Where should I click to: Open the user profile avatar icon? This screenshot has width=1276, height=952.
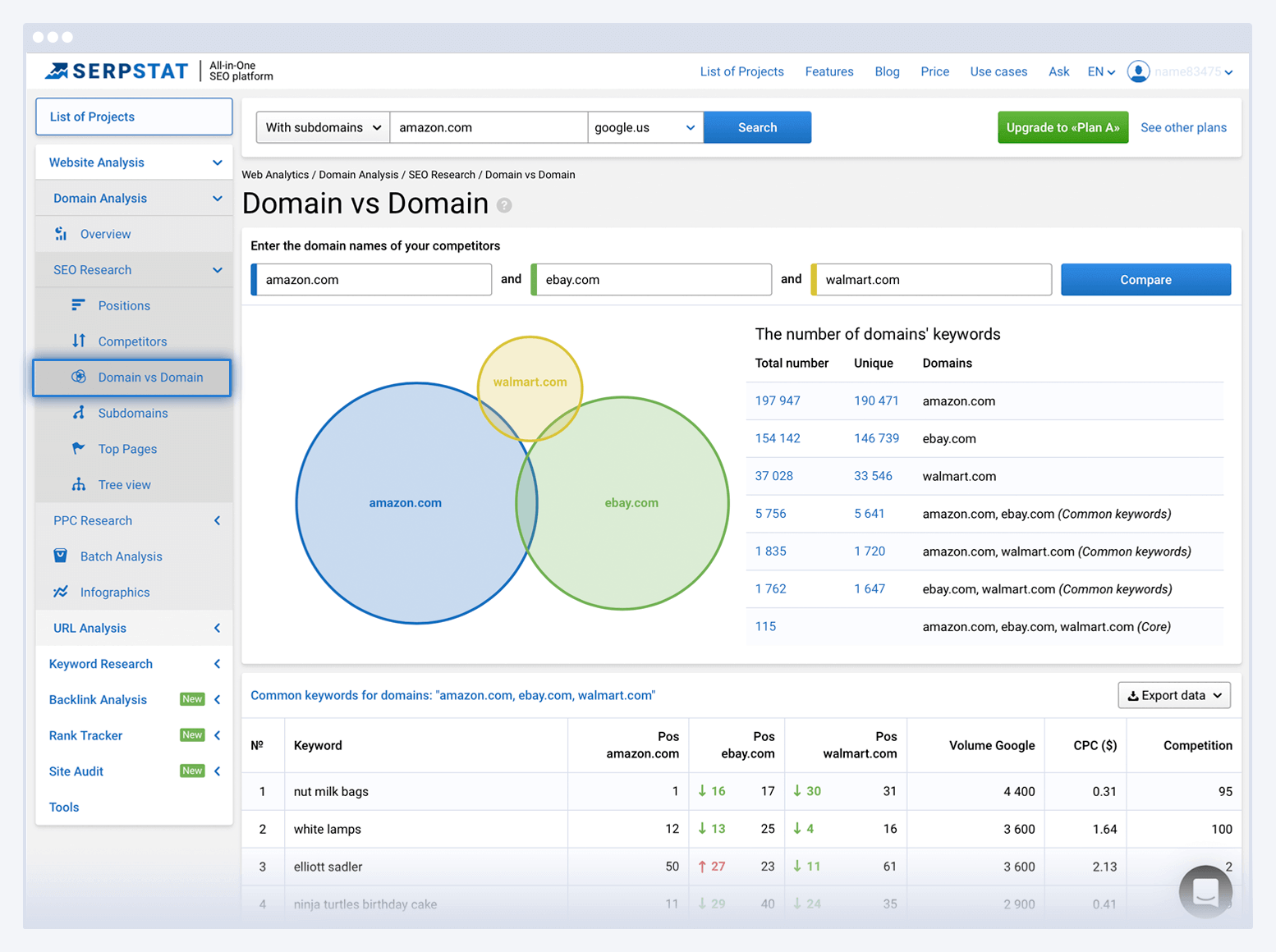point(1138,71)
